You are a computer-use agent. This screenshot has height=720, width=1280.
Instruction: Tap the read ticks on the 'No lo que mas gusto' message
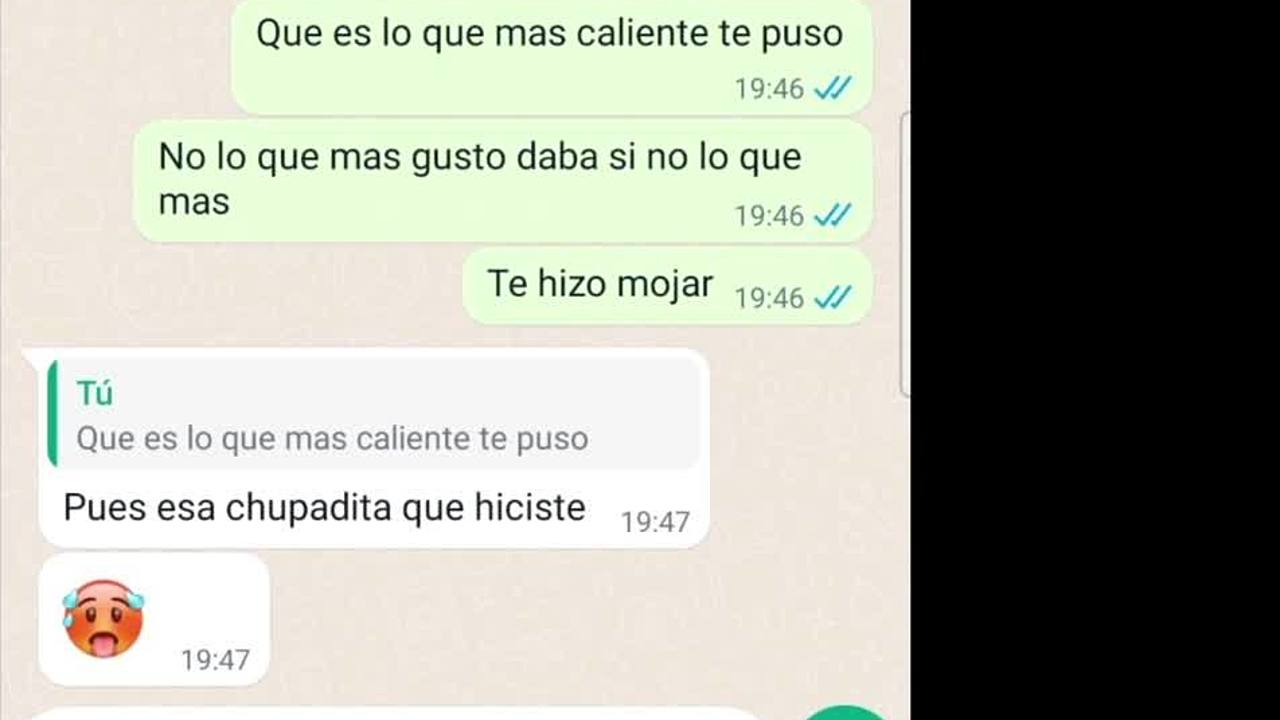[832, 215]
